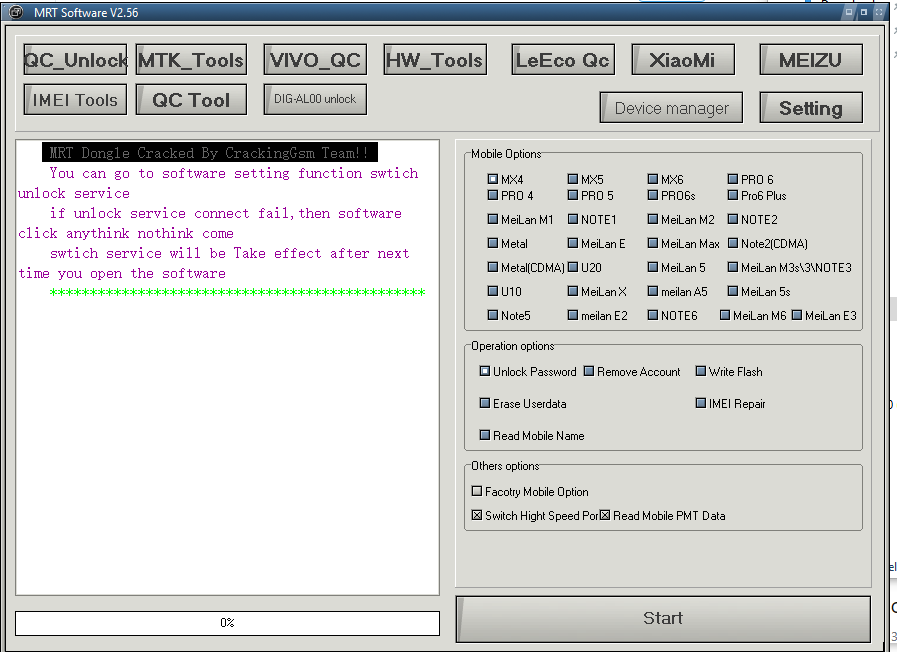Choose MeiLan M3s\3\NOTE3 option
Screen dimensions: 897x652
tap(790, 268)
